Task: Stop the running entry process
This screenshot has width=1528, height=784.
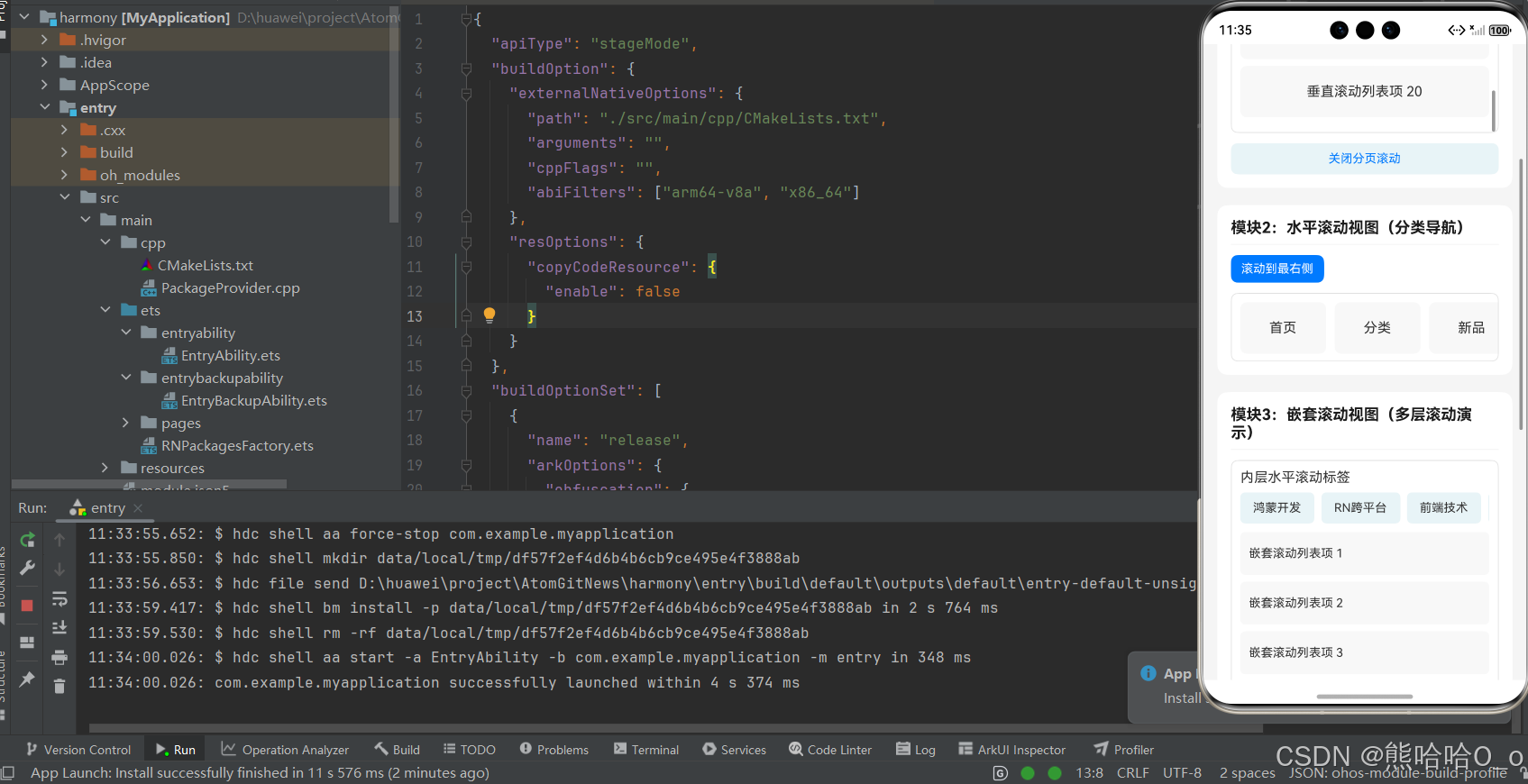Action: click(27, 606)
